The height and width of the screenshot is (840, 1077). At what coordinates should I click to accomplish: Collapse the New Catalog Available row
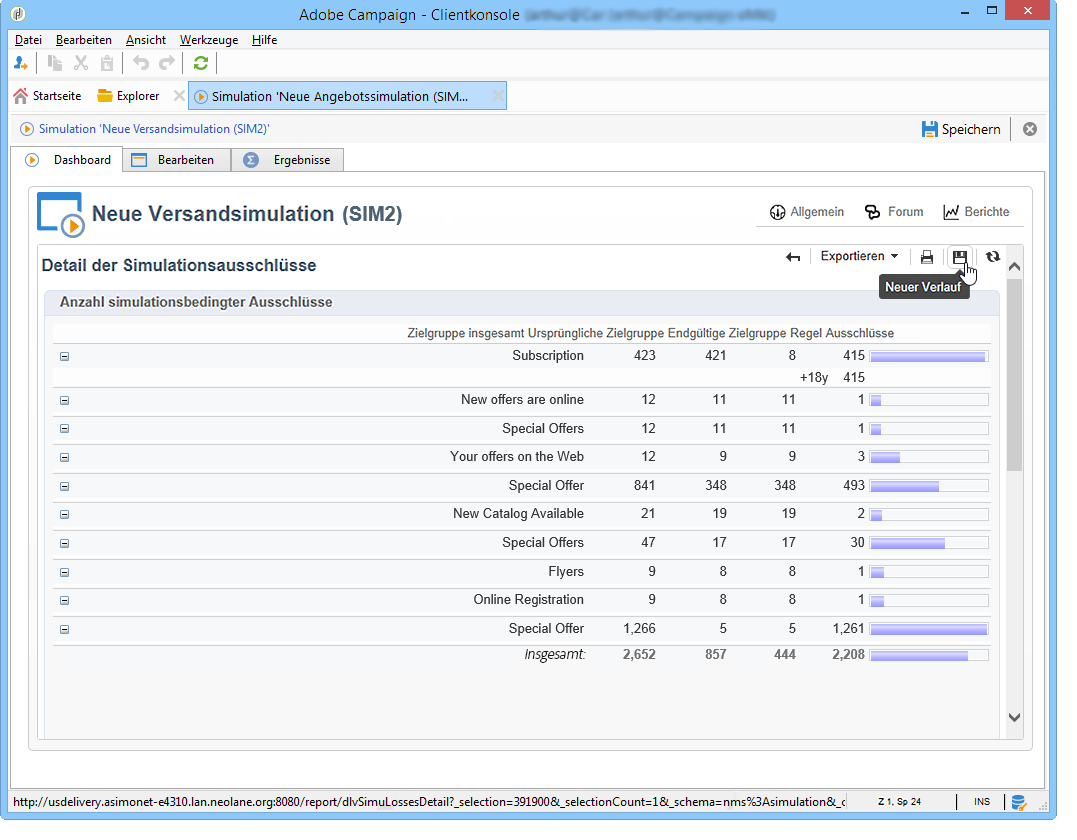click(65, 514)
